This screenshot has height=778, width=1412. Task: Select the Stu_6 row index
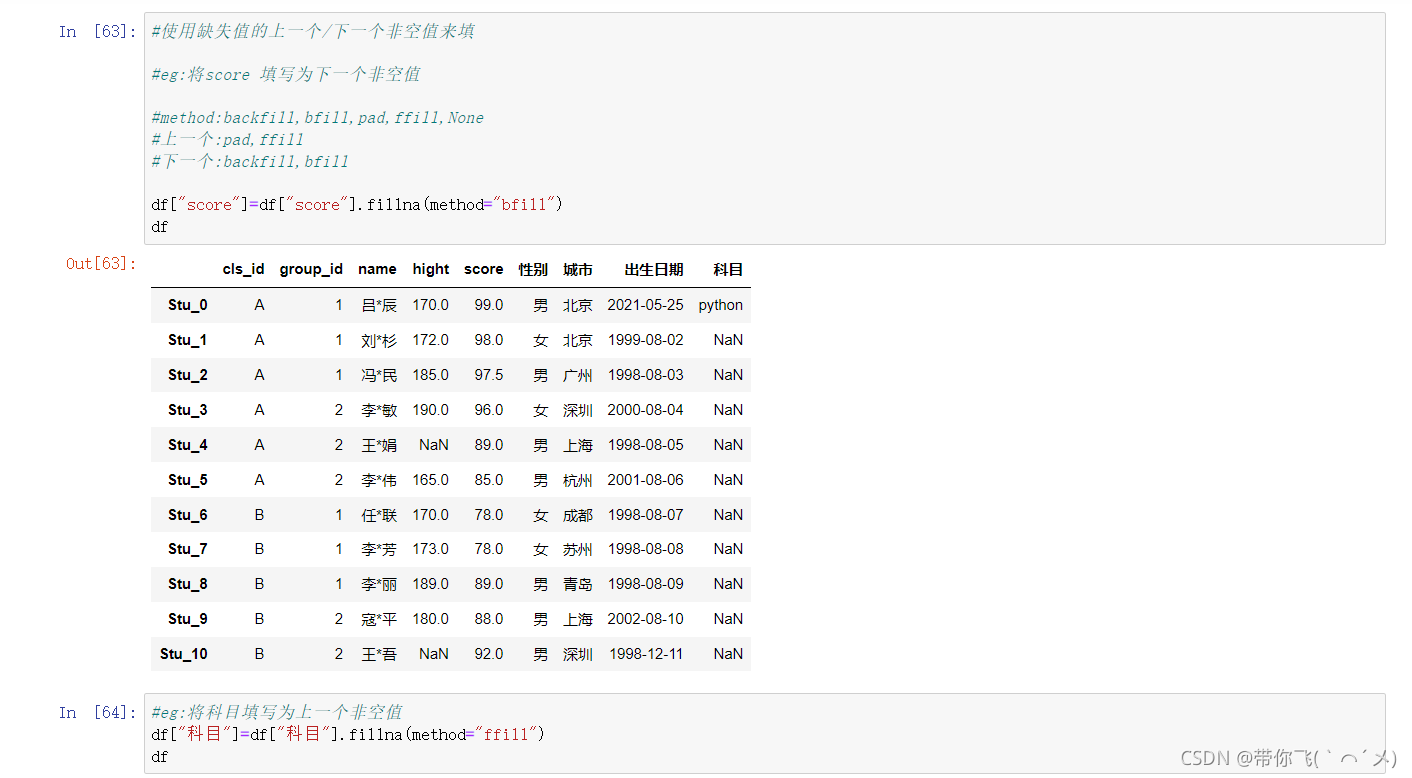[188, 515]
